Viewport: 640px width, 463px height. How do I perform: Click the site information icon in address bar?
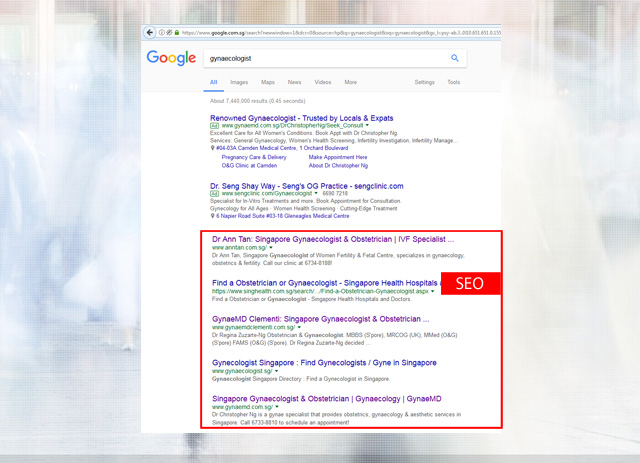coord(162,33)
